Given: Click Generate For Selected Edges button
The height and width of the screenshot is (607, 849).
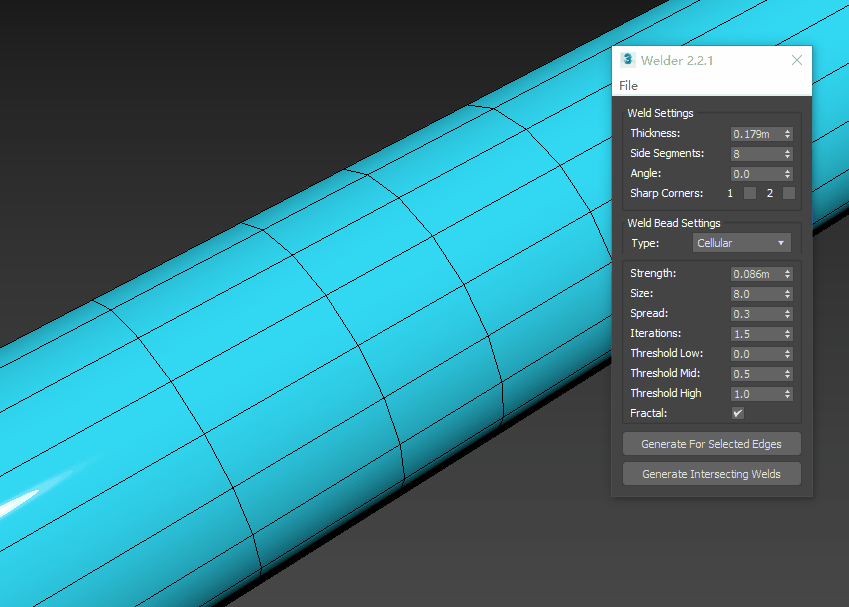Looking at the screenshot, I should click(x=711, y=444).
